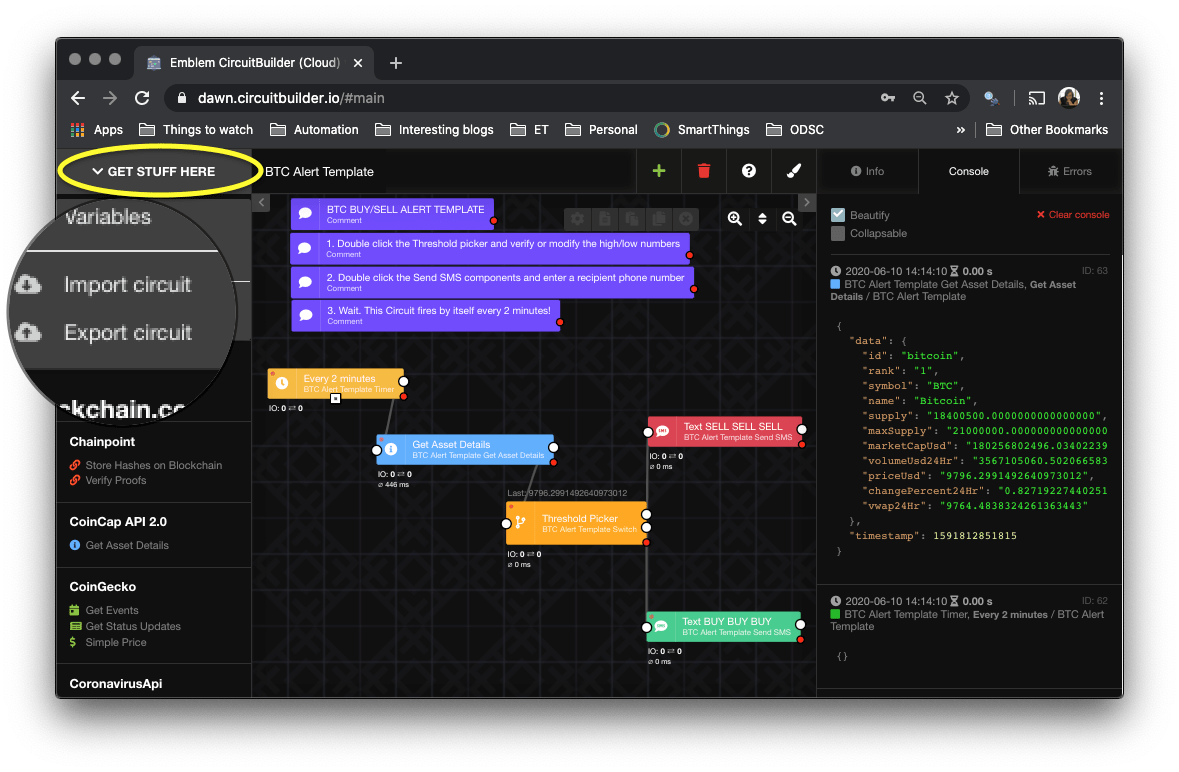The width and height of the screenshot is (1179, 772).
Task: Click the dimmed gear icon in canvas toolbar
Action: pyautogui.click(x=577, y=219)
